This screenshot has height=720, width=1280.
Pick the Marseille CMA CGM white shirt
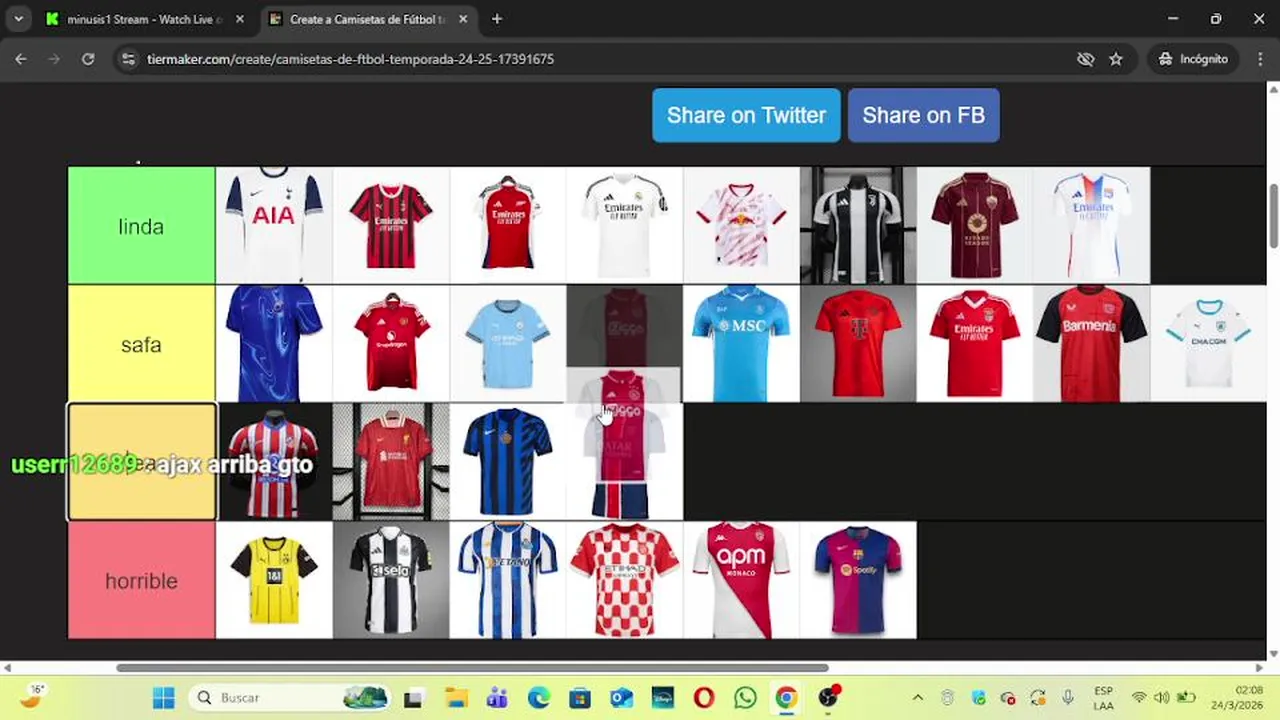1209,343
